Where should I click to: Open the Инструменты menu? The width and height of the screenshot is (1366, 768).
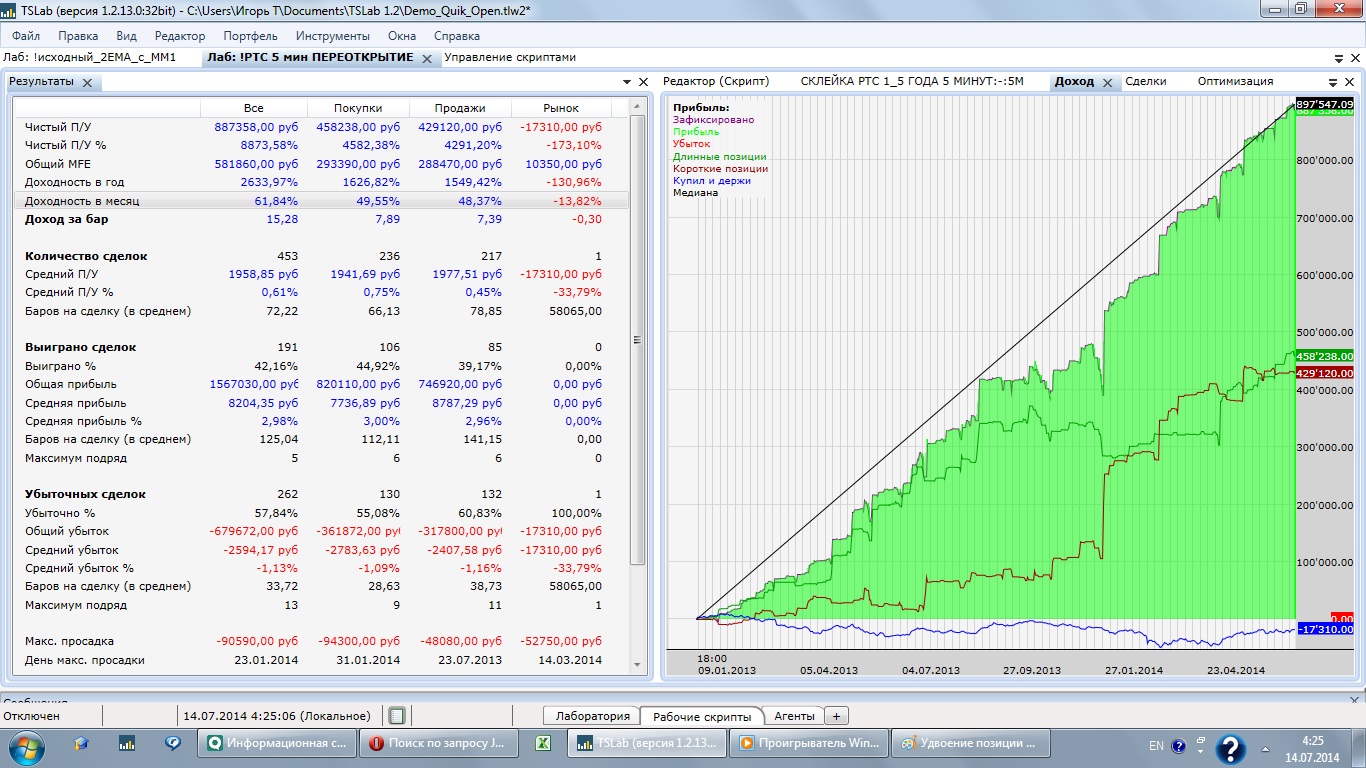(332, 35)
